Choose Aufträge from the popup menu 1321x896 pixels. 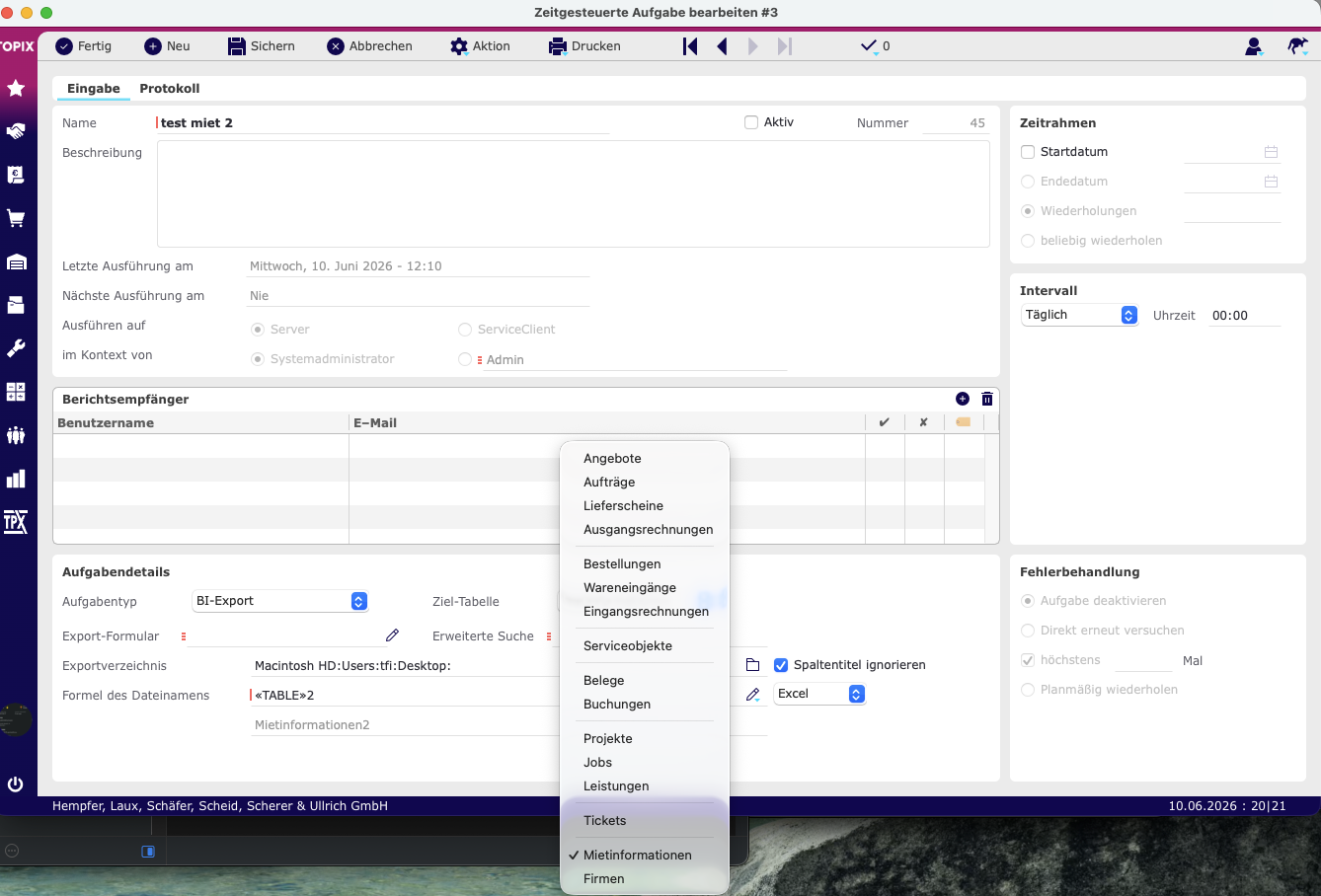[x=645, y=482]
